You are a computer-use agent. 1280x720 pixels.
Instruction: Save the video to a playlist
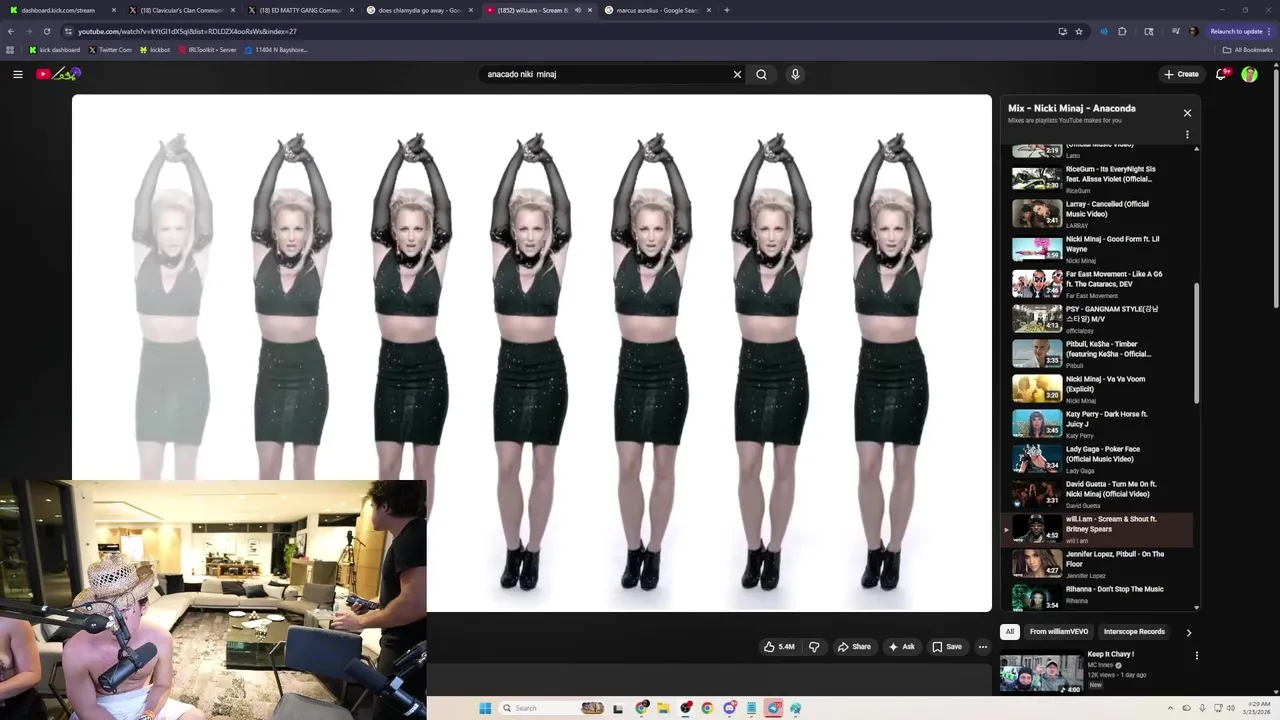[946, 647]
